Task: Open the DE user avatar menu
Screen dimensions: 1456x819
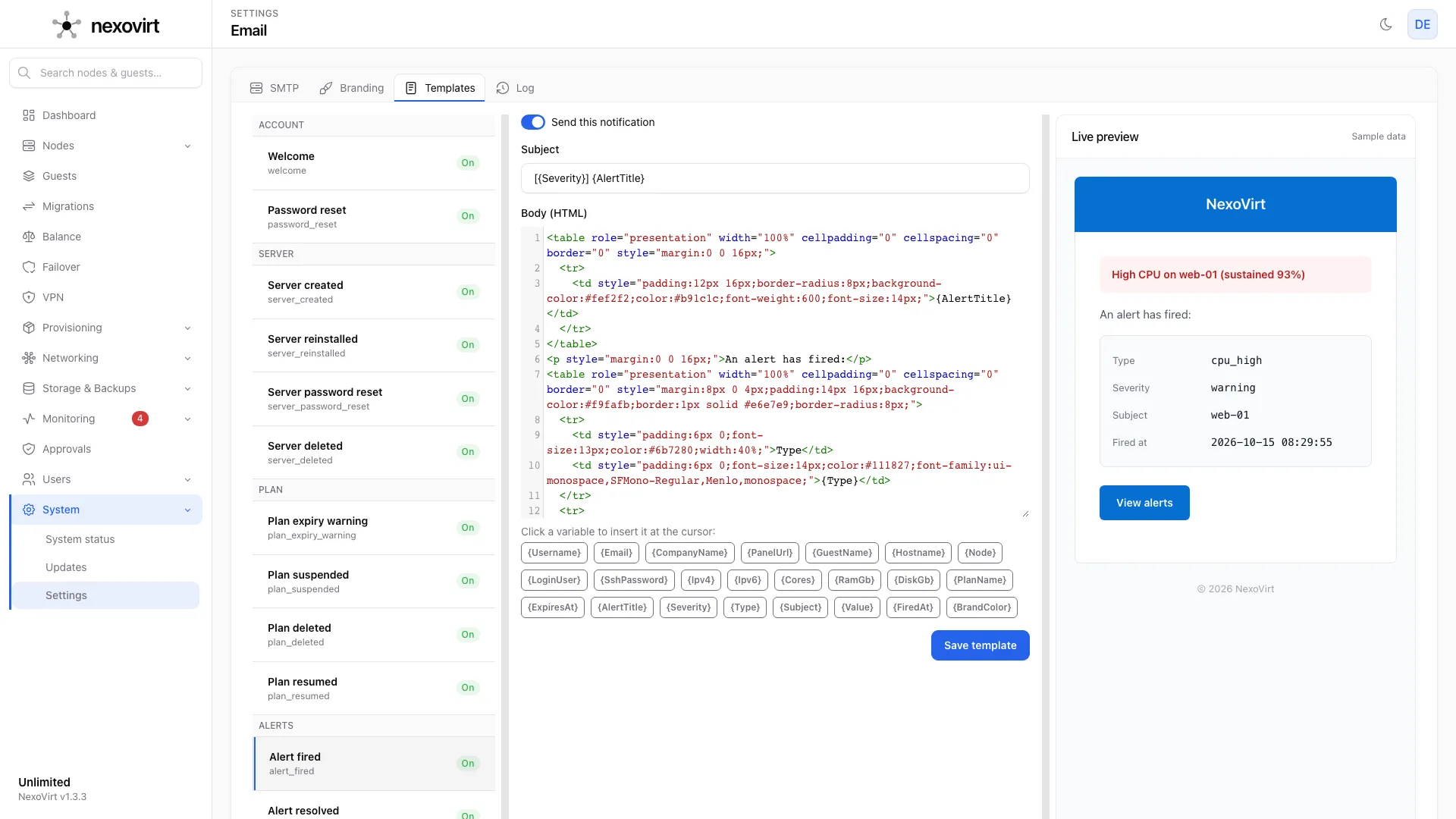Action: [1422, 24]
